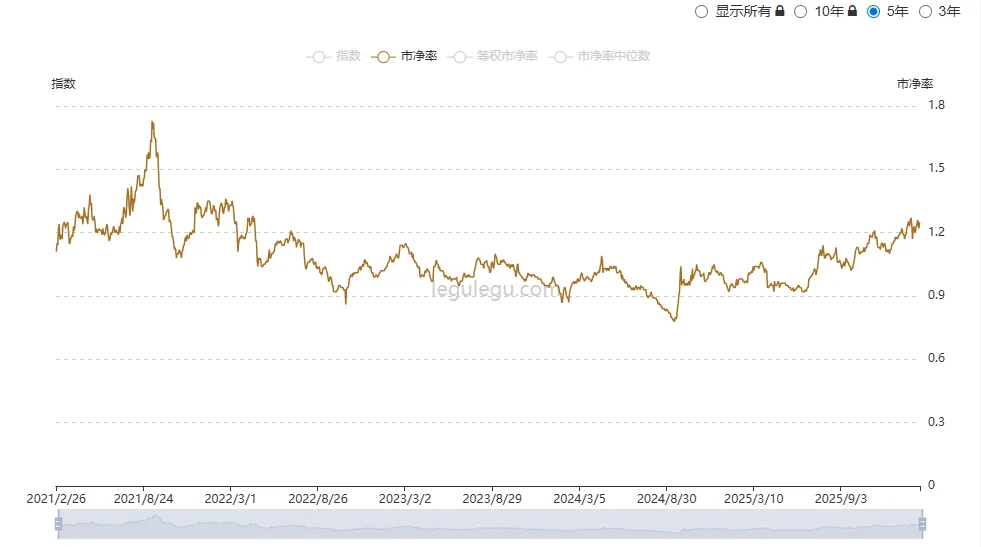Image resolution: width=981 pixels, height=547 pixels.
Task: Click the 2021 peak of the 市净率 line
Action: [x=152, y=123]
